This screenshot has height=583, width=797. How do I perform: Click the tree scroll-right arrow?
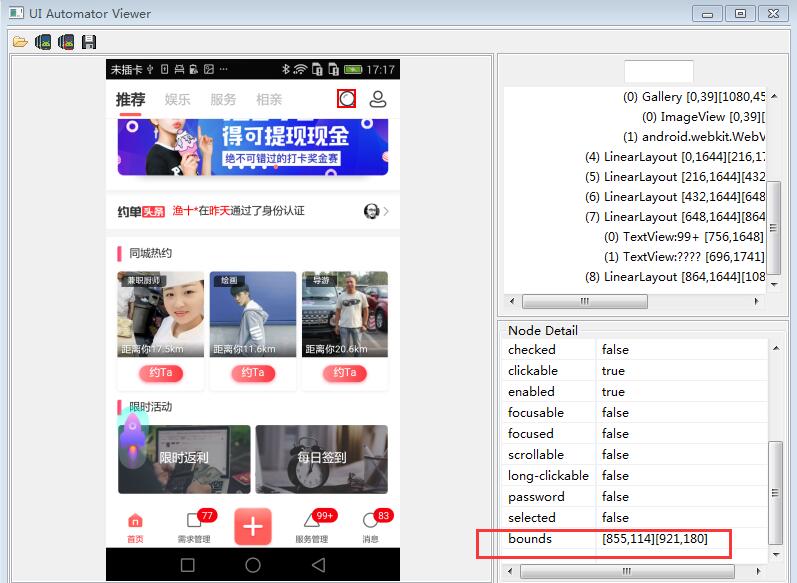(756, 301)
